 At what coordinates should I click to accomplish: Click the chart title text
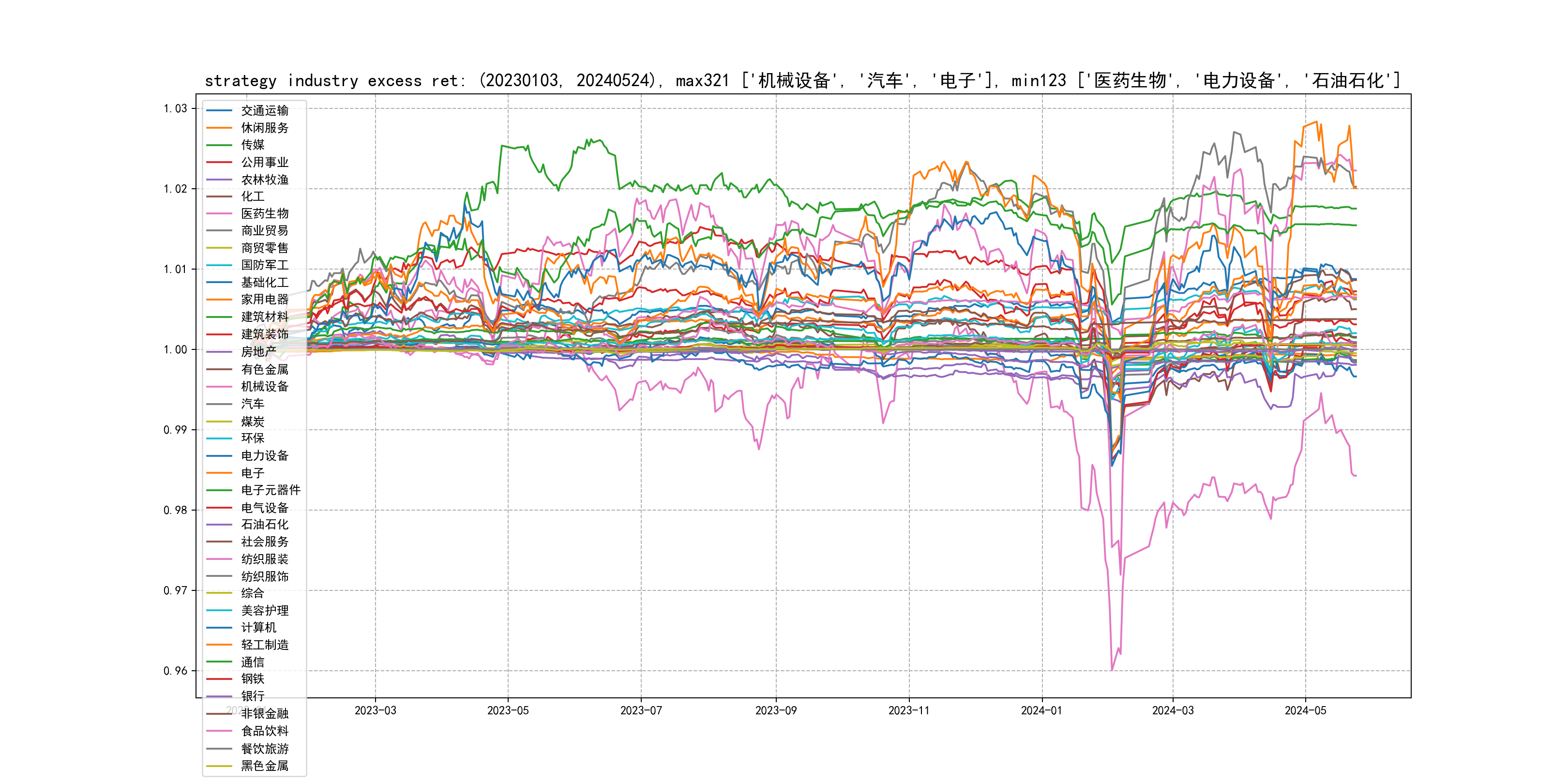[802, 80]
